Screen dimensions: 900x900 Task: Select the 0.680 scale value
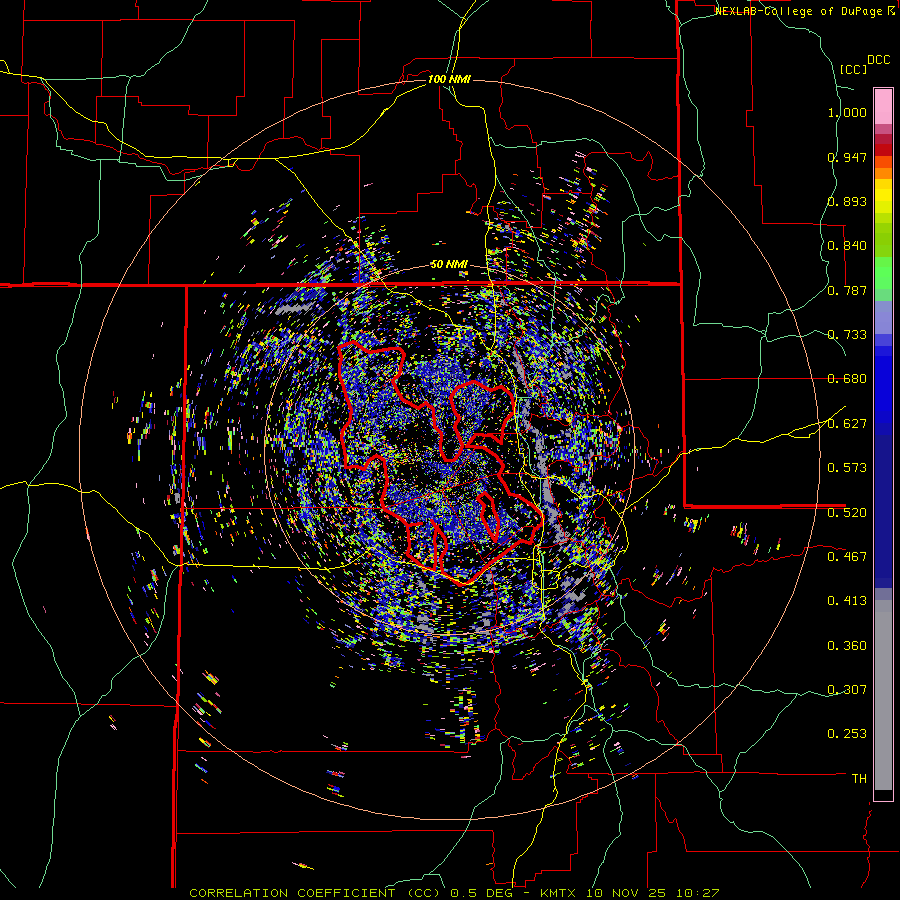[847, 379]
